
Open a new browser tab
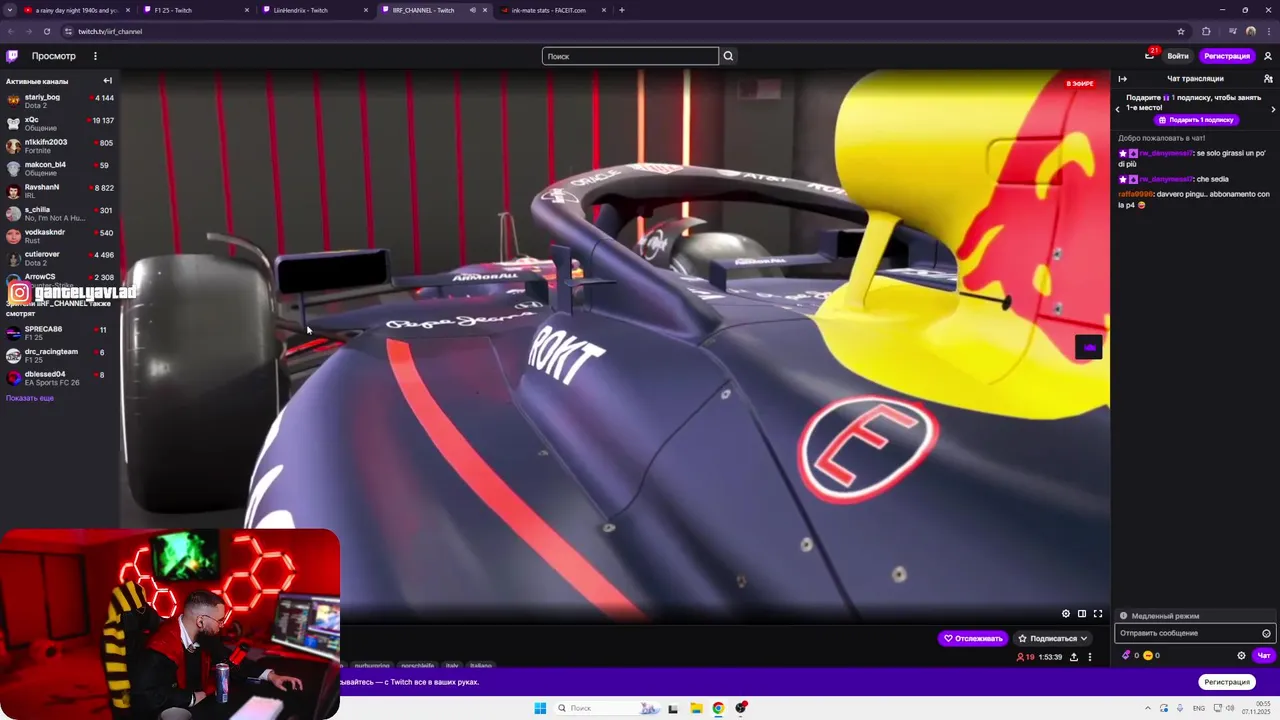click(622, 10)
